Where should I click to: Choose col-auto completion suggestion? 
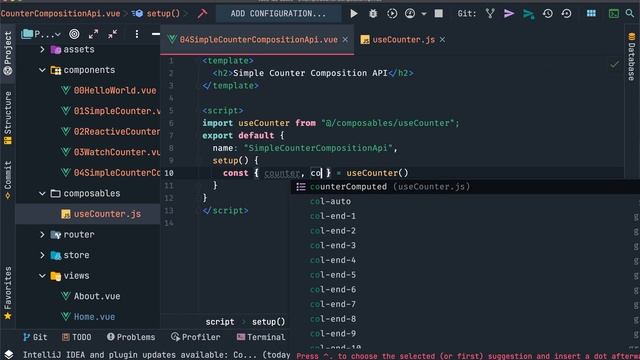(465, 202)
